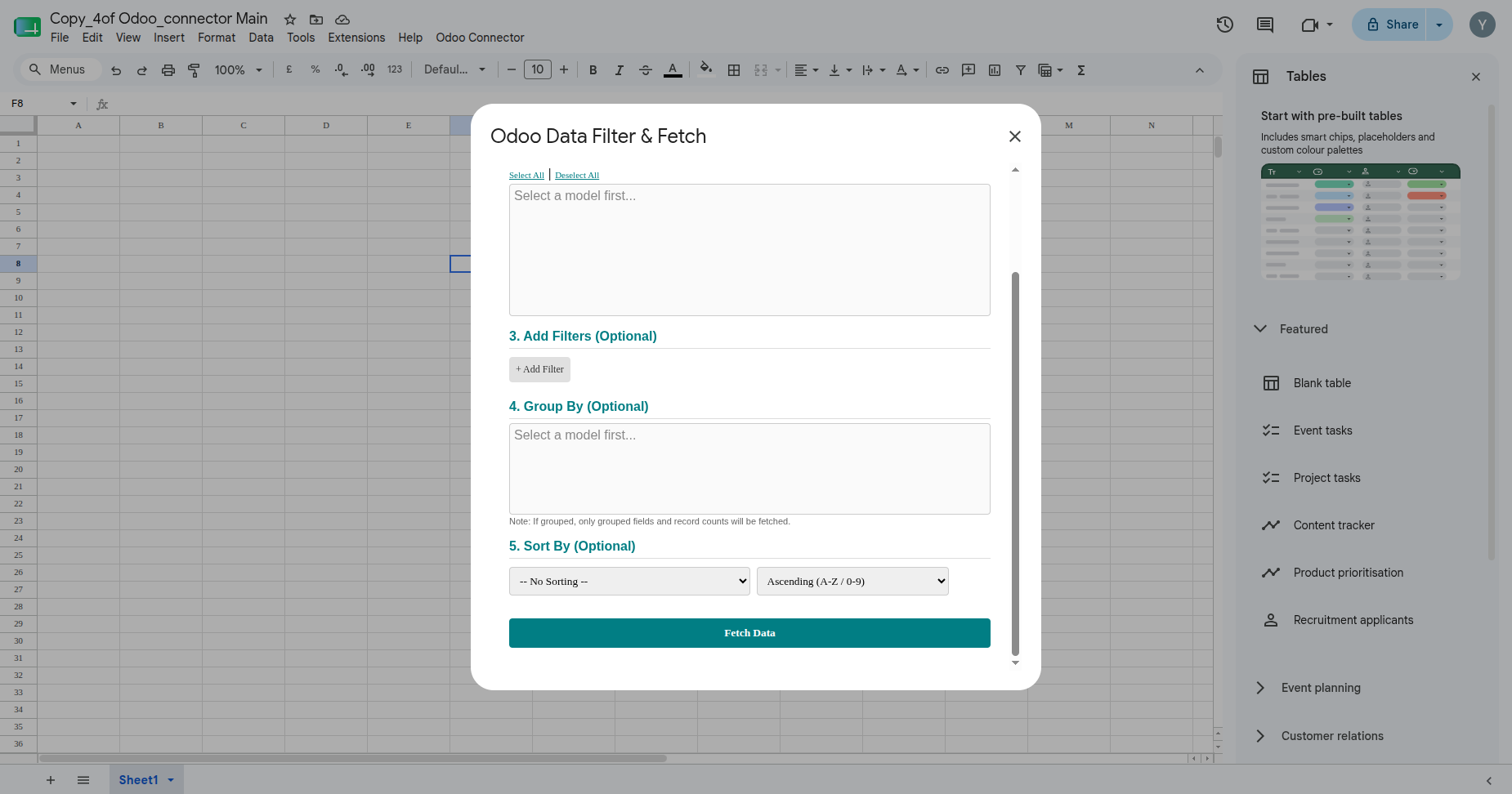Check the cloud document status icon

coord(342,20)
